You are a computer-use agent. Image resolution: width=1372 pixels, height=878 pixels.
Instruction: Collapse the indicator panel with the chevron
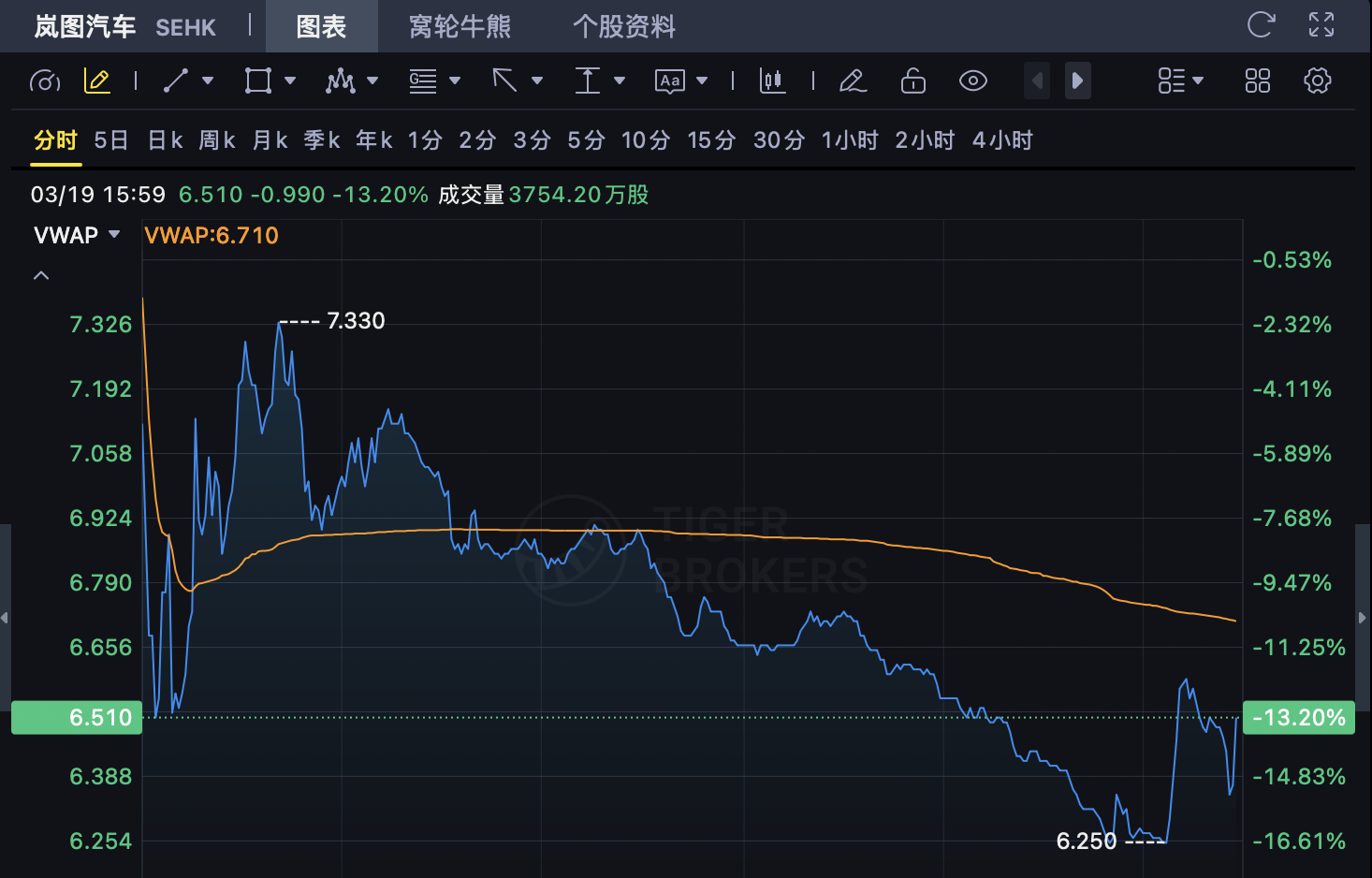click(x=40, y=274)
